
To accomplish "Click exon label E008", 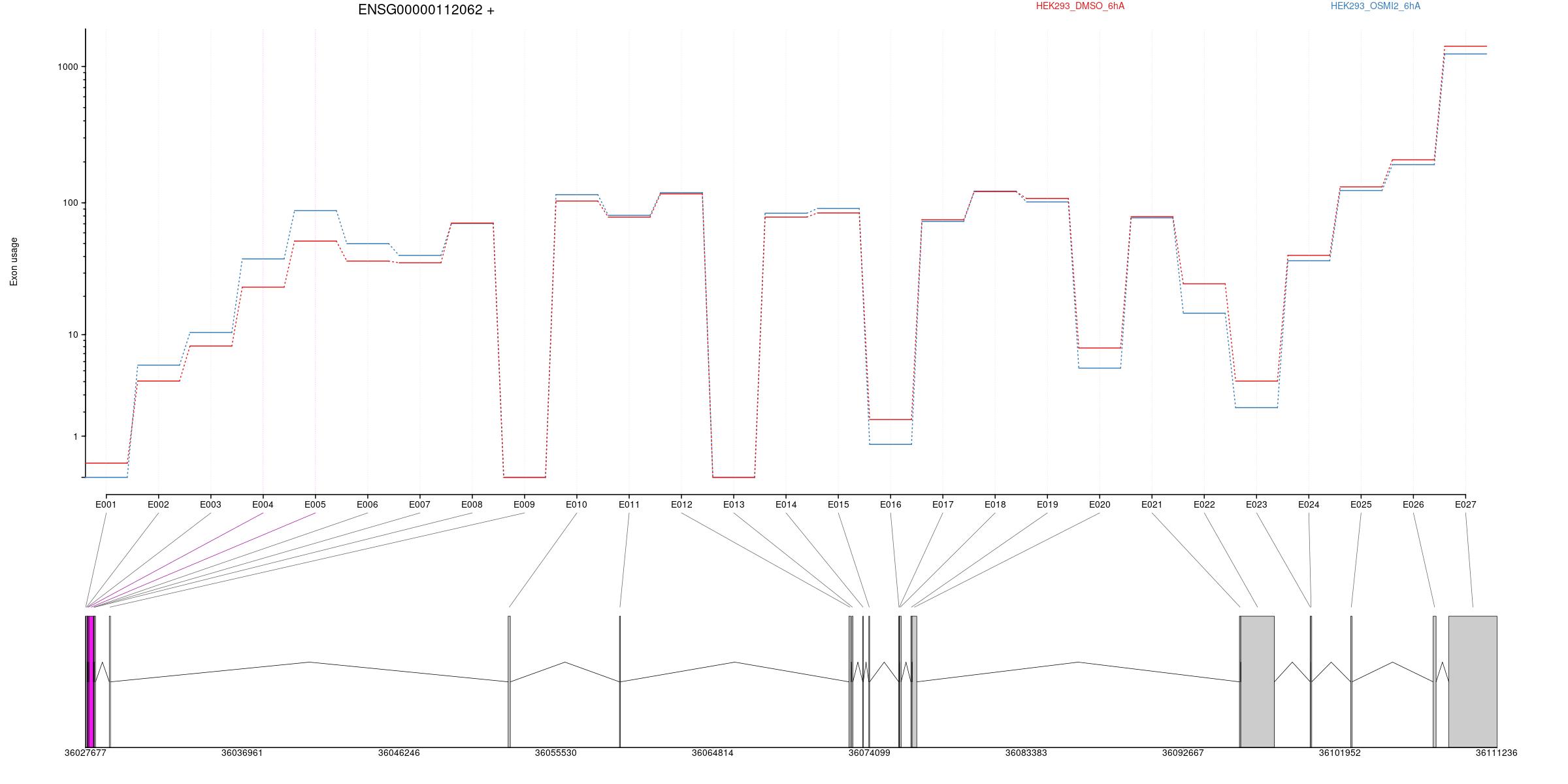I will coord(472,504).
